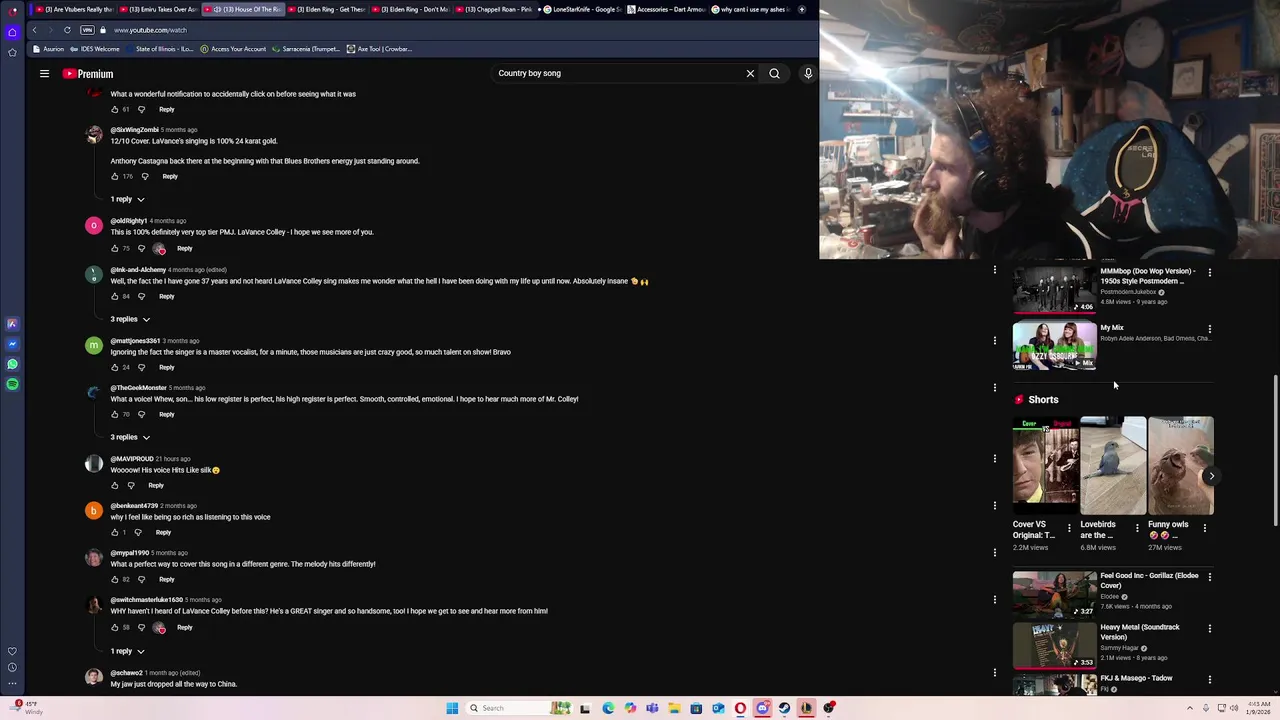Go back using the browser back arrow
This screenshot has height=720, width=1280.
(x=34, y=30)
